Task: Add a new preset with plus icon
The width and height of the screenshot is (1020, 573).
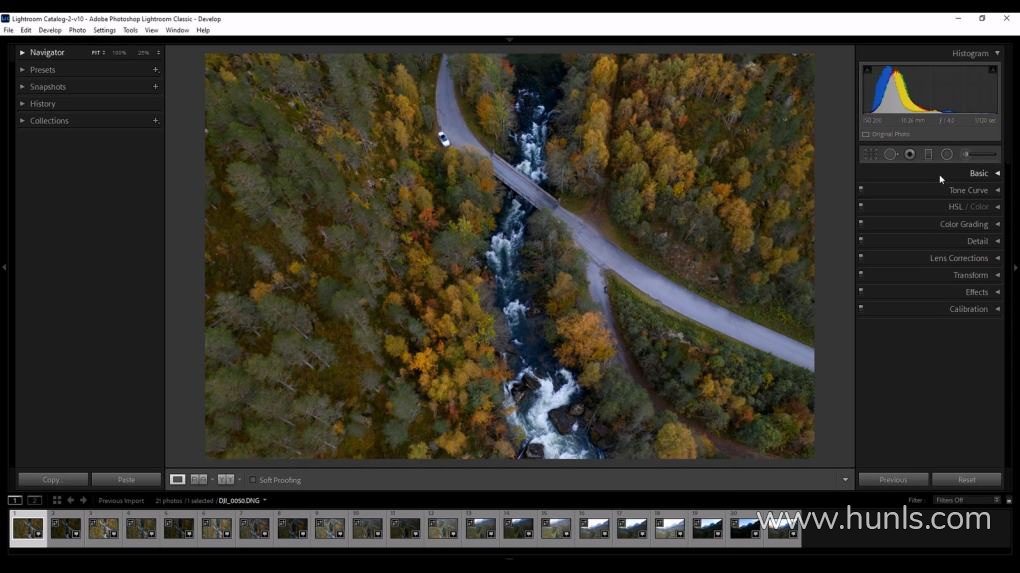Action: (155, 70)
